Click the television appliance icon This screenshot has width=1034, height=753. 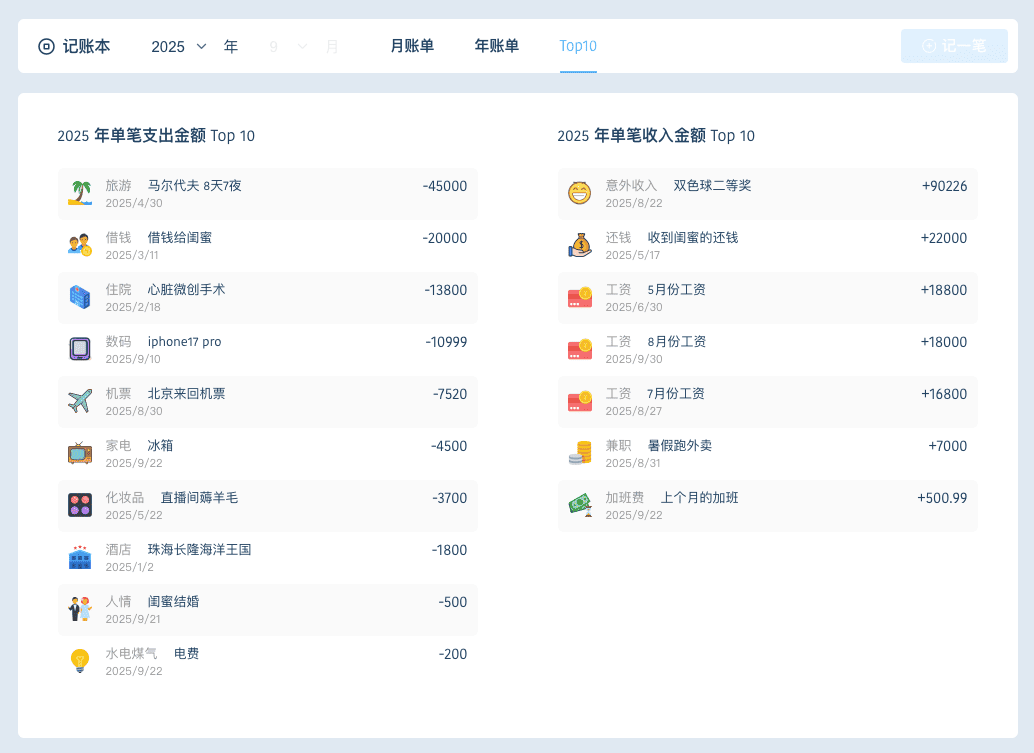click(80, 453)
